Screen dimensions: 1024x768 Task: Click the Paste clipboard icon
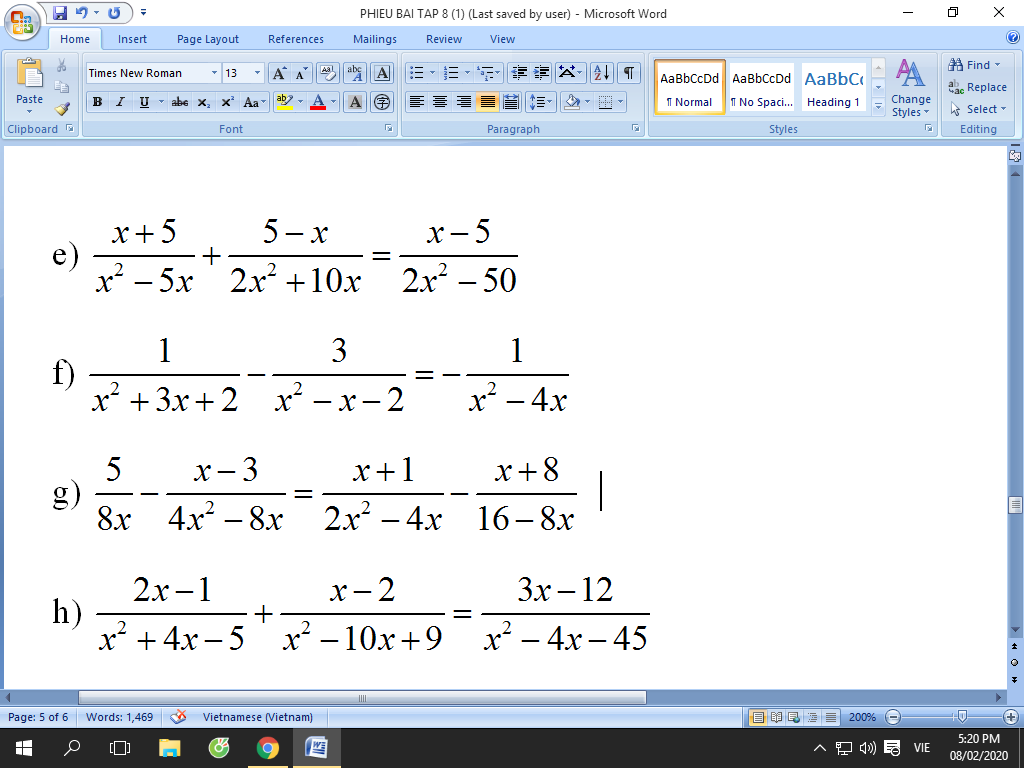[29, 73]
